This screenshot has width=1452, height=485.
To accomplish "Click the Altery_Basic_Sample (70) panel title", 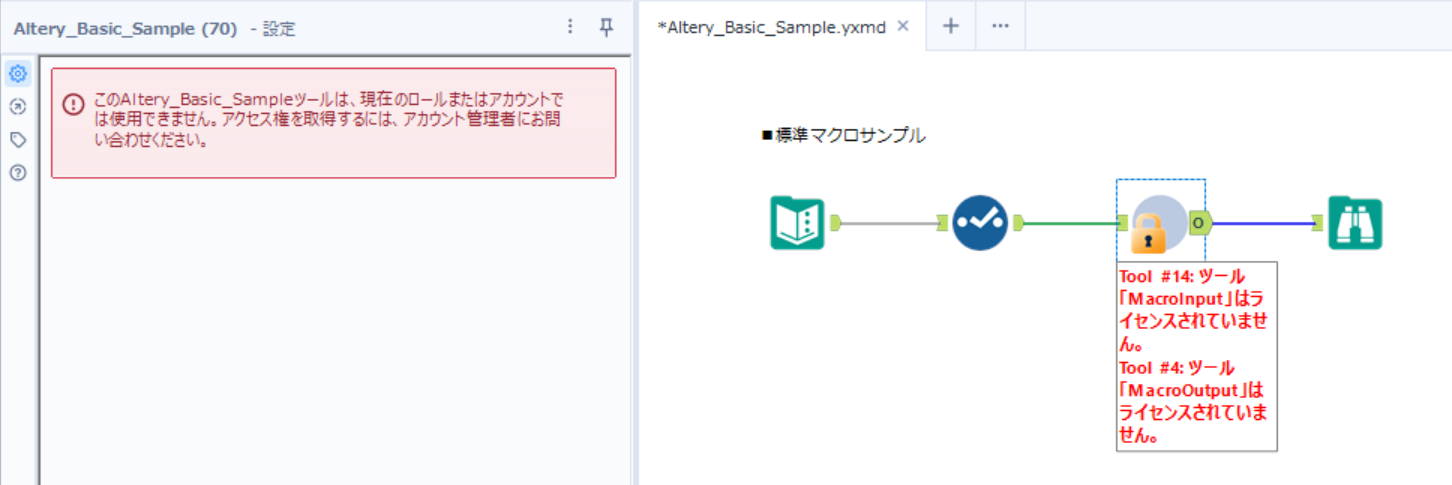I will [x=125, y=29].
